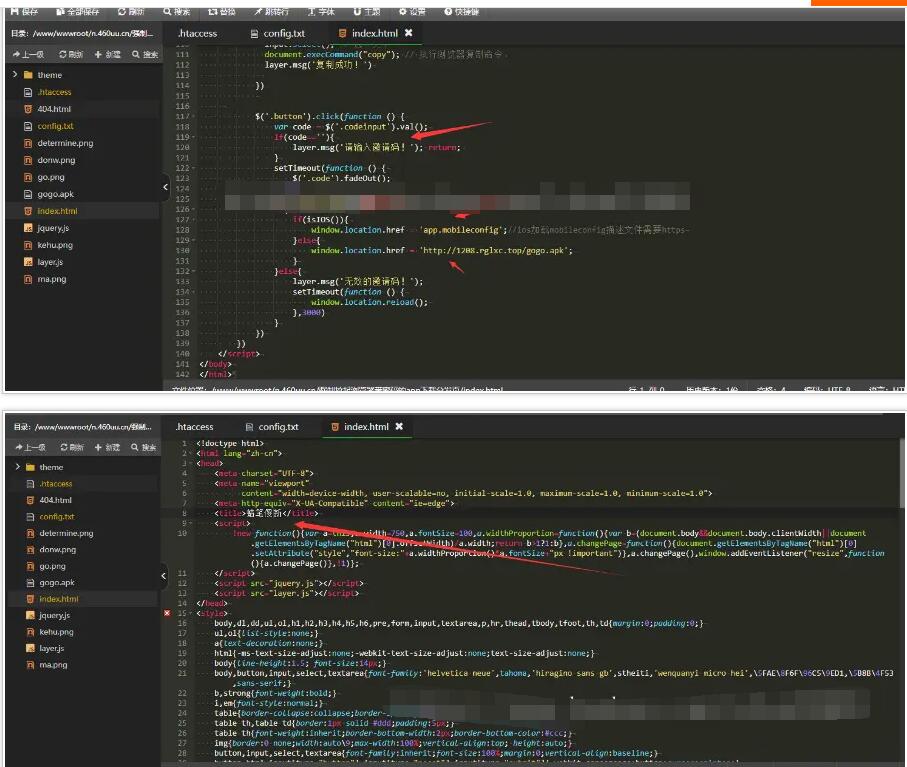The image size is (907, 767).
Task: Switch to the config.txt tab in the lower editor
Action: pyautogui.click(x=279, y=427)
